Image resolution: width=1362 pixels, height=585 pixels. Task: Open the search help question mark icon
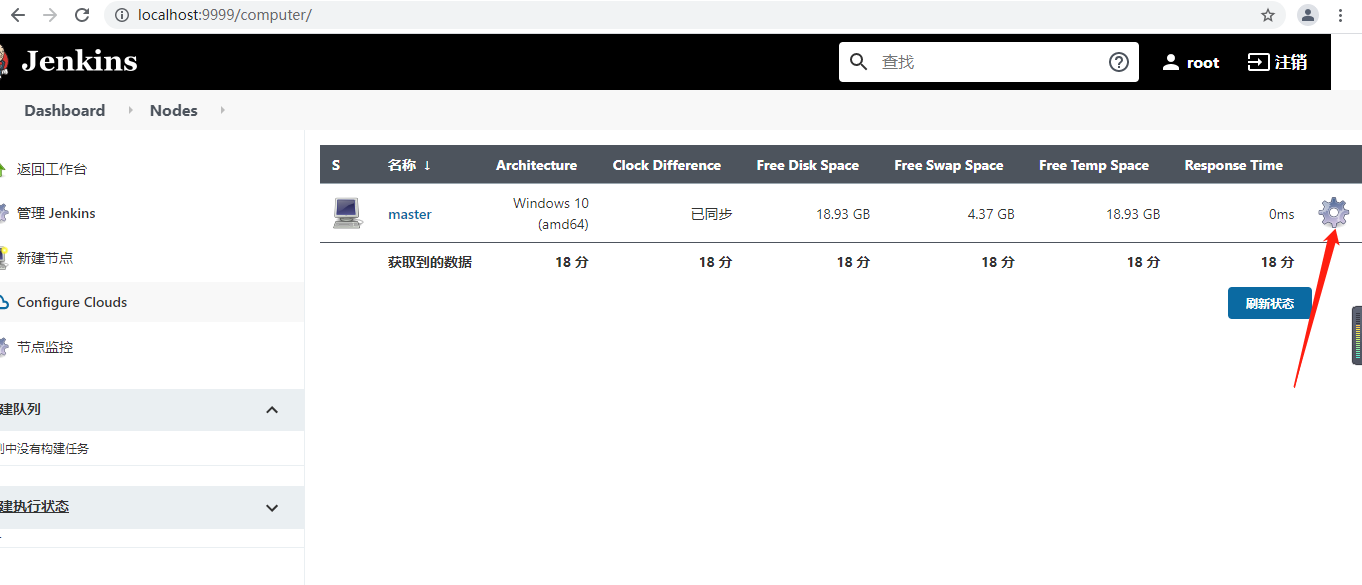(x=1119, y=62)
